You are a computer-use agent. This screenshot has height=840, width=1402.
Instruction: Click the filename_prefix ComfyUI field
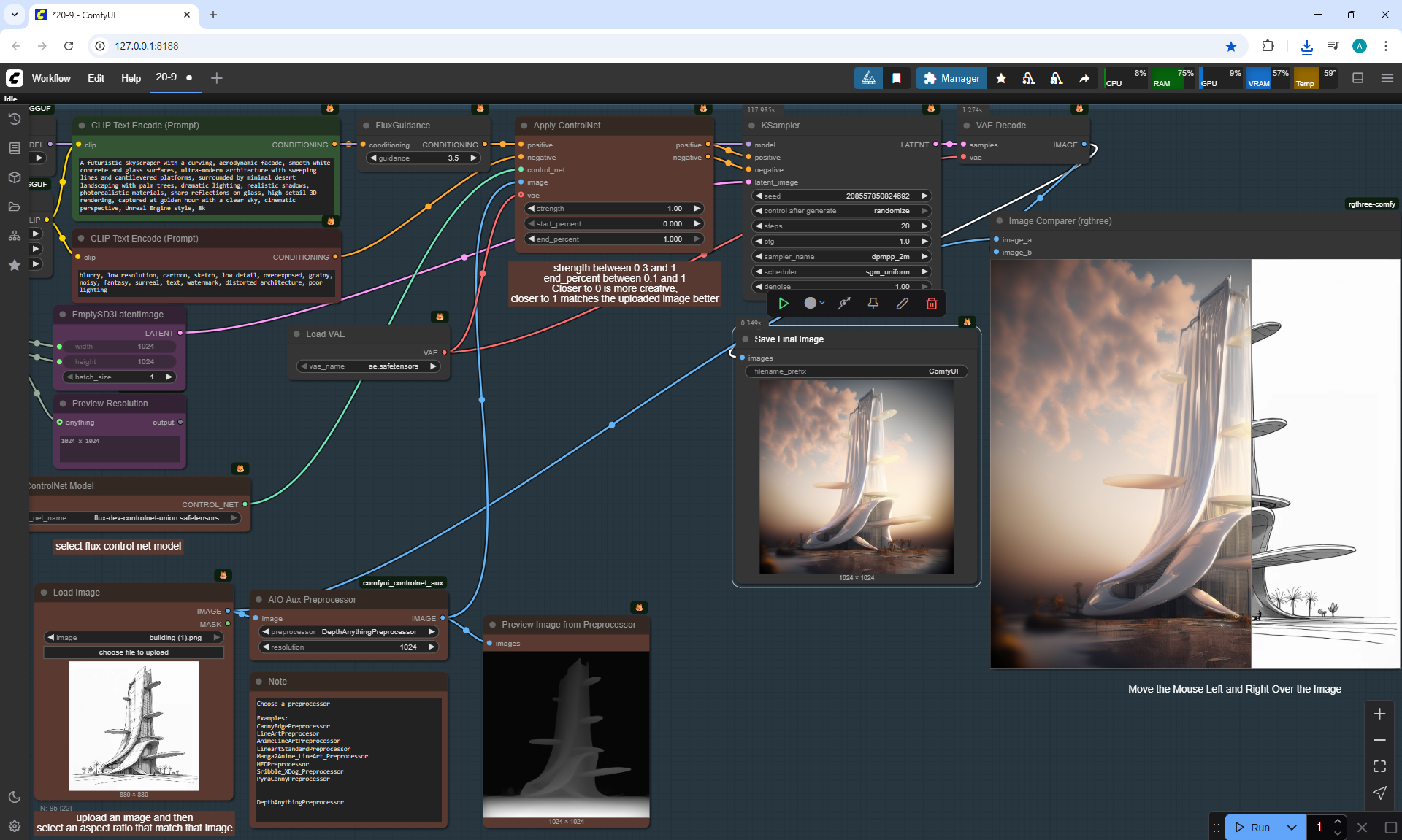click(856, 371)
